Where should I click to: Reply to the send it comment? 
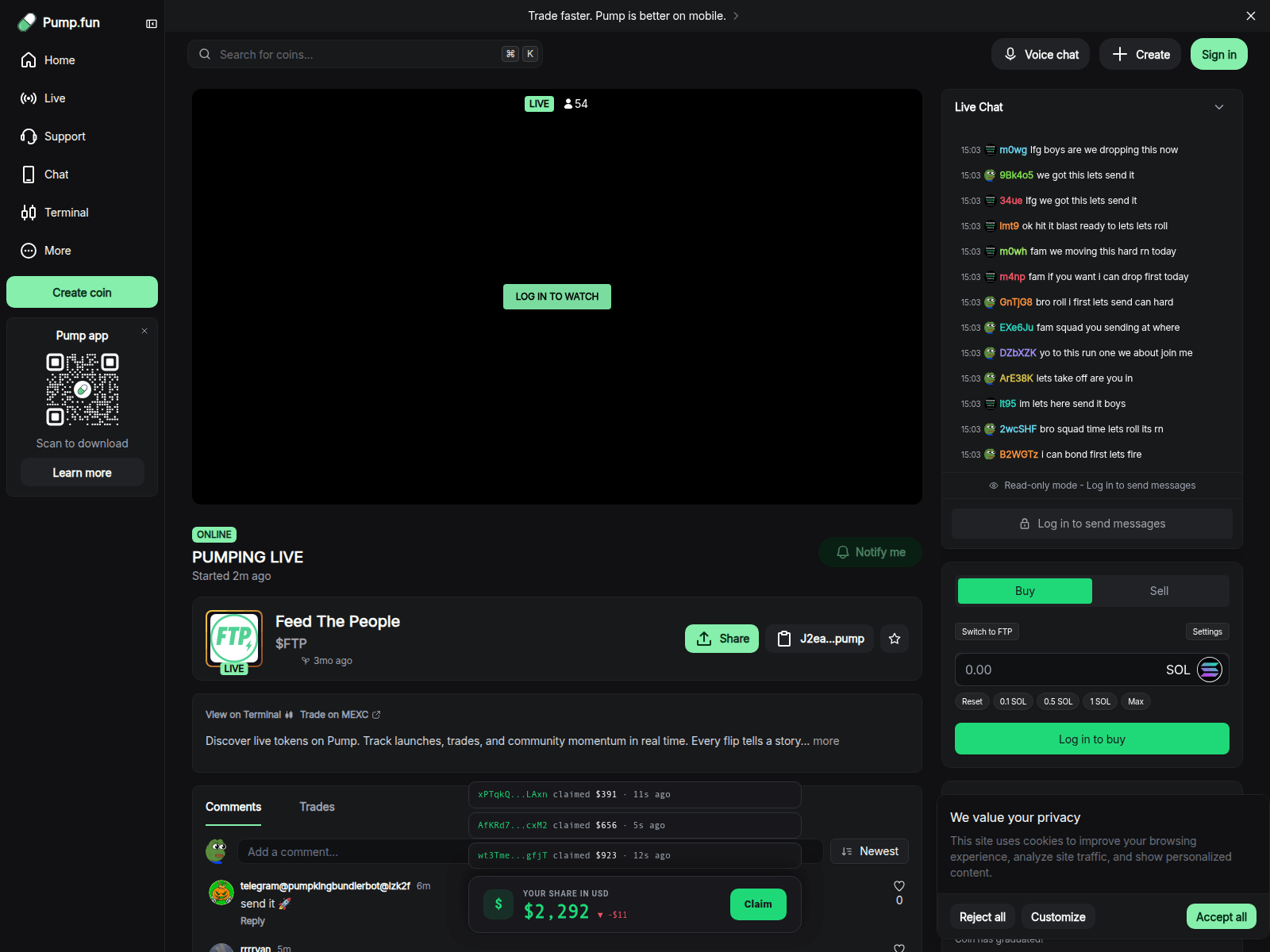click(x=252, y=921)
